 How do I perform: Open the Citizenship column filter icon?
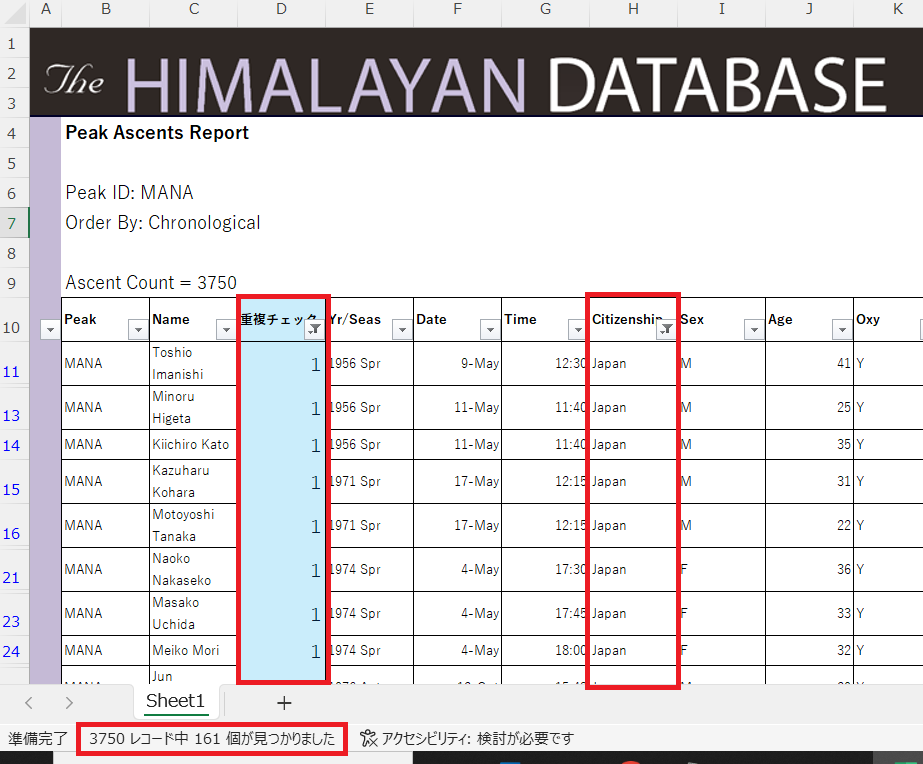(x=665, y=329)
